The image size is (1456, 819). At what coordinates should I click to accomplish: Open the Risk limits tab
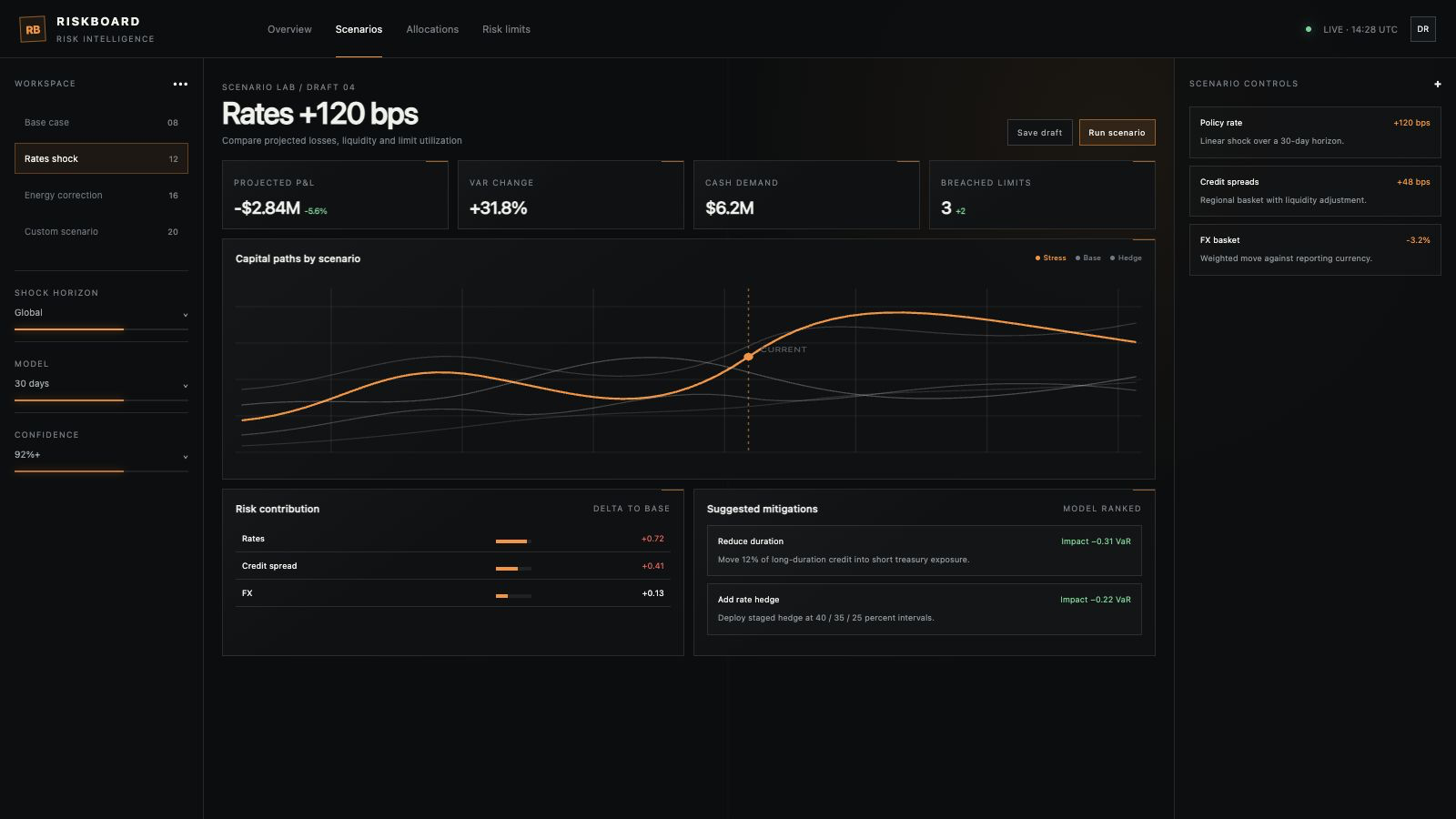(x=506, y=29)
